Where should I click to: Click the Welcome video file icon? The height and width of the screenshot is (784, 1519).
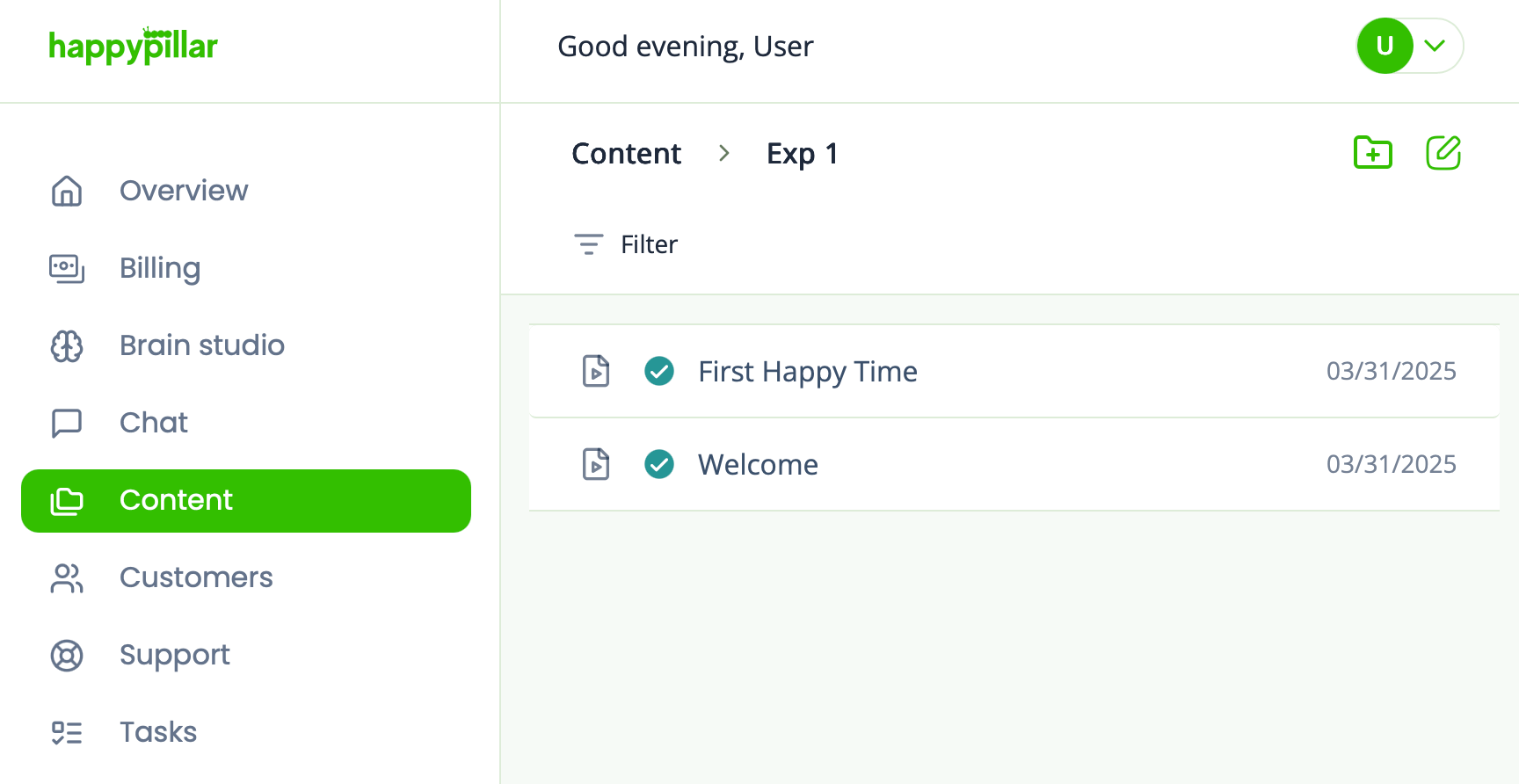coord(596,464)
